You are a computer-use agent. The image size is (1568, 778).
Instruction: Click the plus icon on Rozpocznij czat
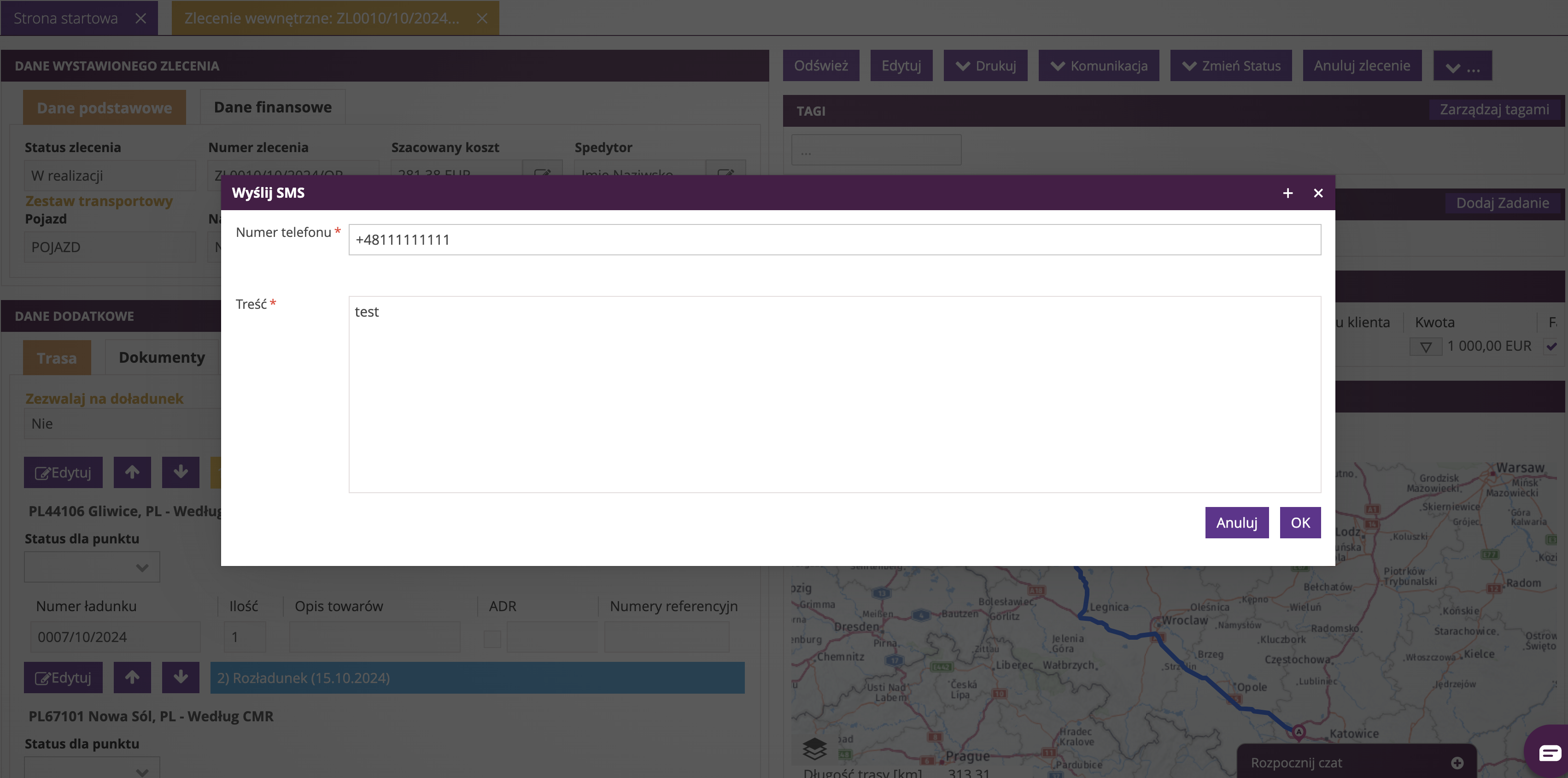point(1457,763)
